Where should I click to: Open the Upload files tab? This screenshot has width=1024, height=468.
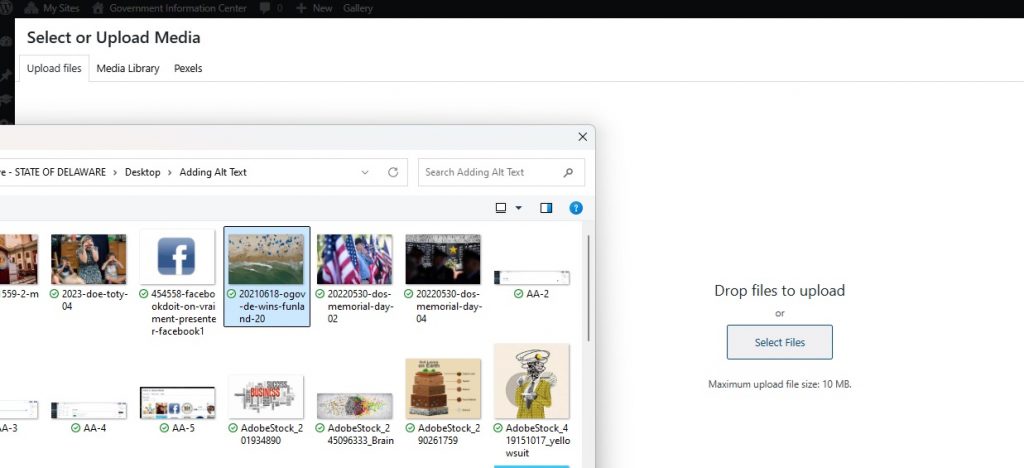pos(54,69)
